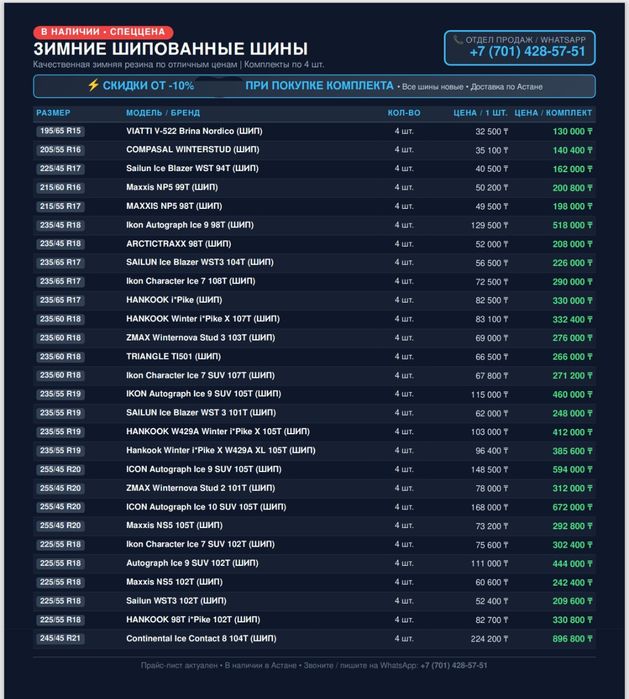Click 'SAILUN Ice Blazer WST3 104T (ШИП)'

(x=200, y=262)
